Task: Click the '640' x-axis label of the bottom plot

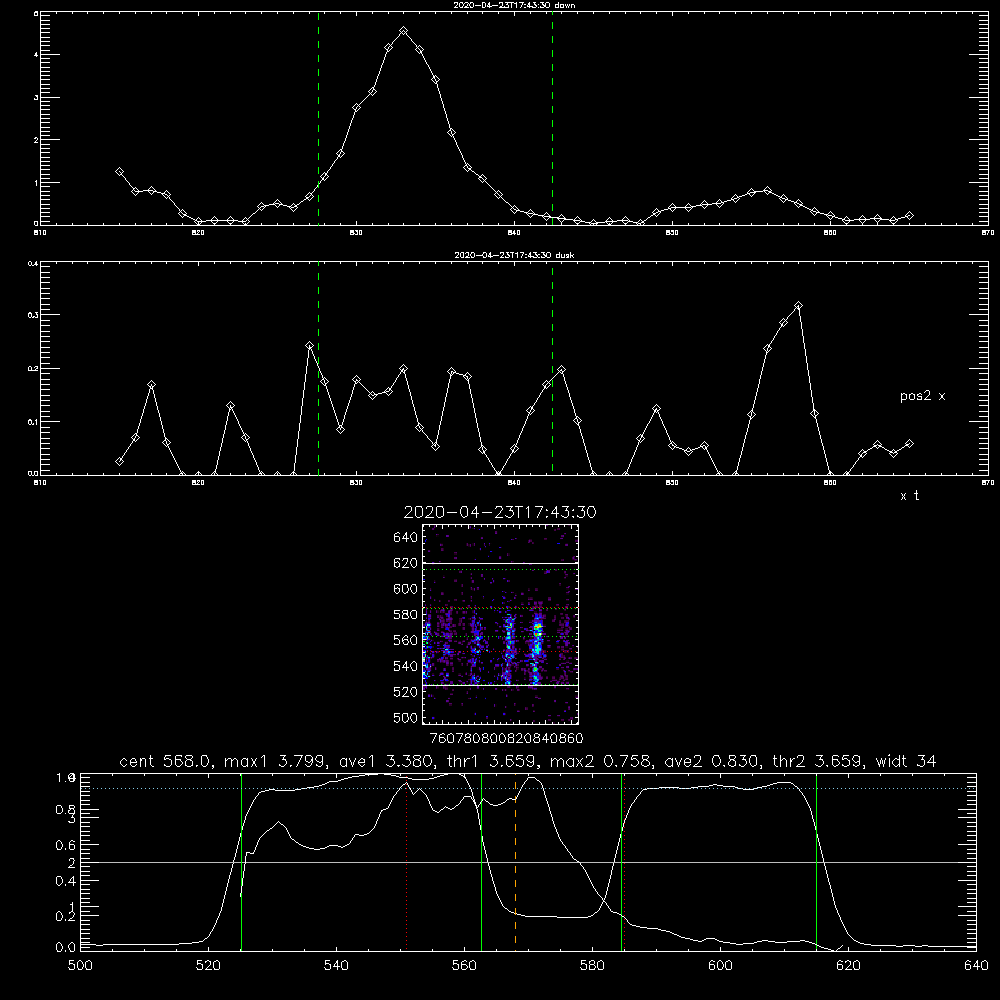Action: click(x=976, y=966)
